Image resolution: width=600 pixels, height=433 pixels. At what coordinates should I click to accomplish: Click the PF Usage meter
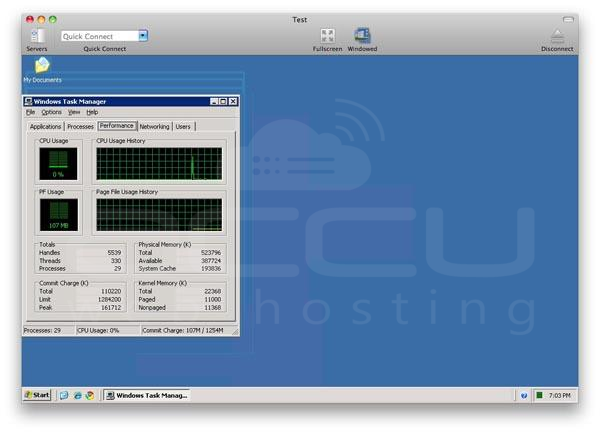coord(58,215)
